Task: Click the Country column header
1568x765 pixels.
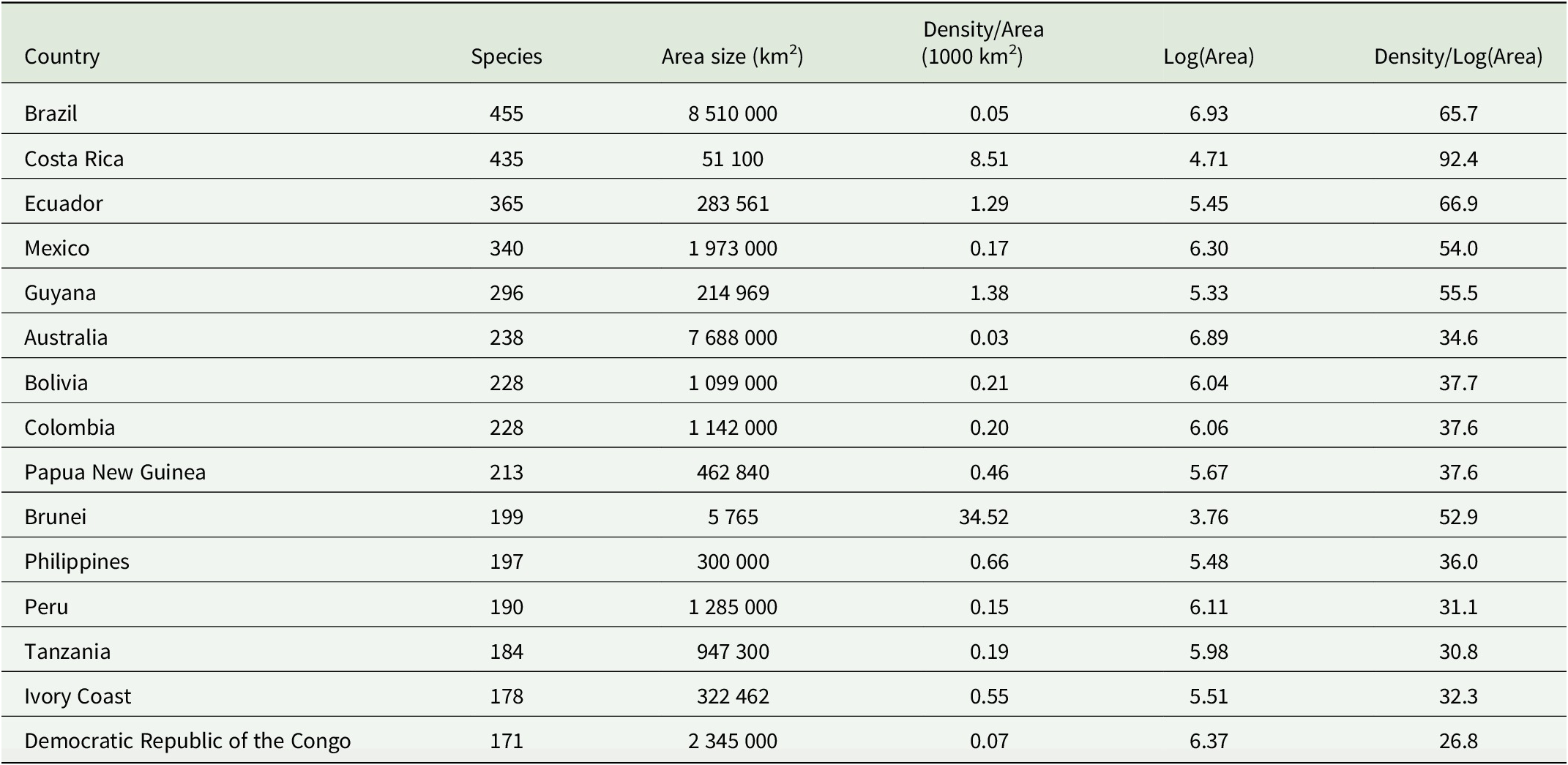Action: 61,56
